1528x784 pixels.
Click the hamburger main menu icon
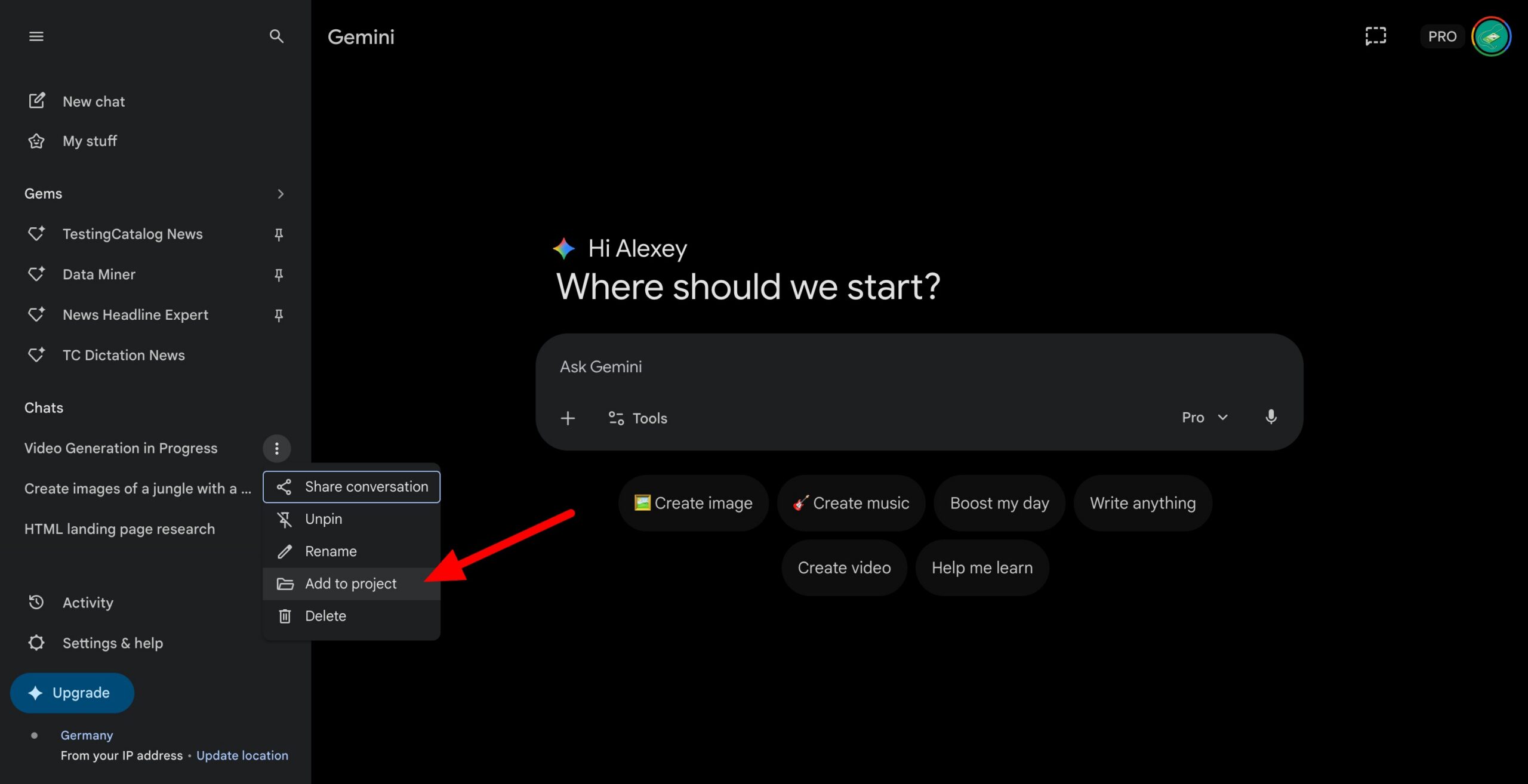[36, 36]
